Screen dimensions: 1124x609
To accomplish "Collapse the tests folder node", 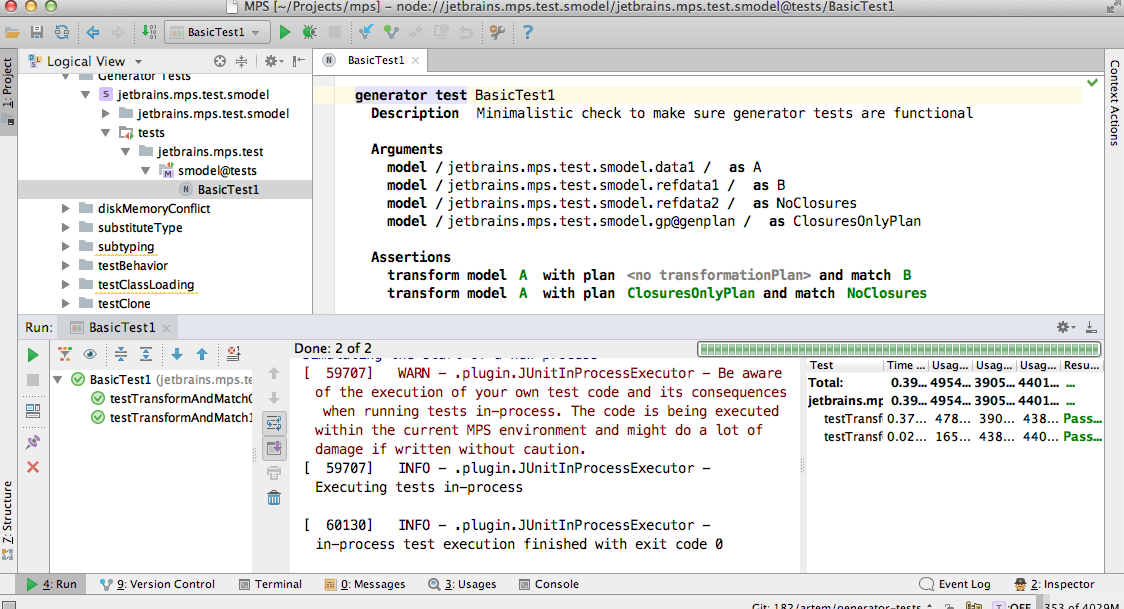I will click(105, 133).
